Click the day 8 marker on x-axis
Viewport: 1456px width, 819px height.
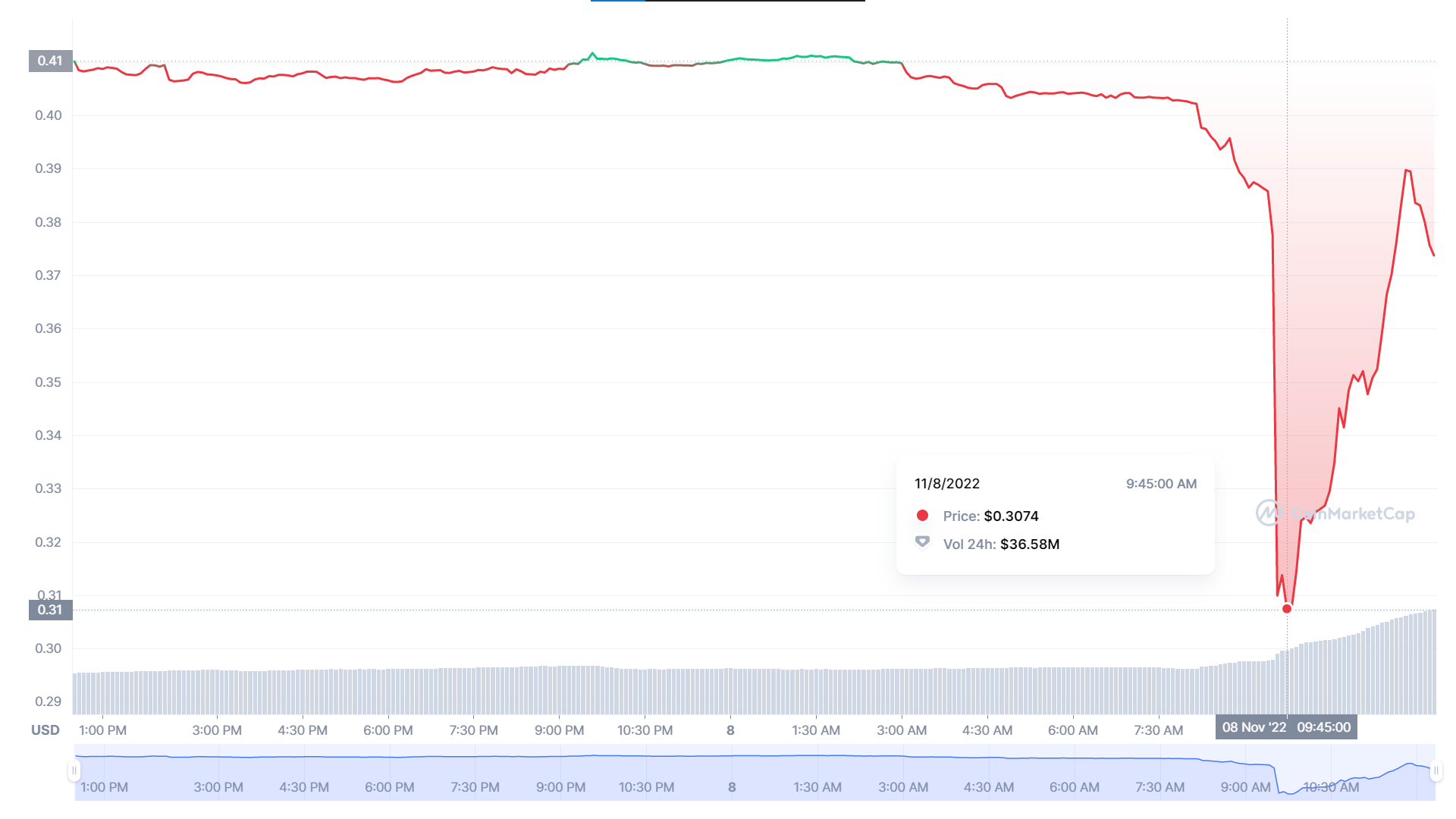730,730
